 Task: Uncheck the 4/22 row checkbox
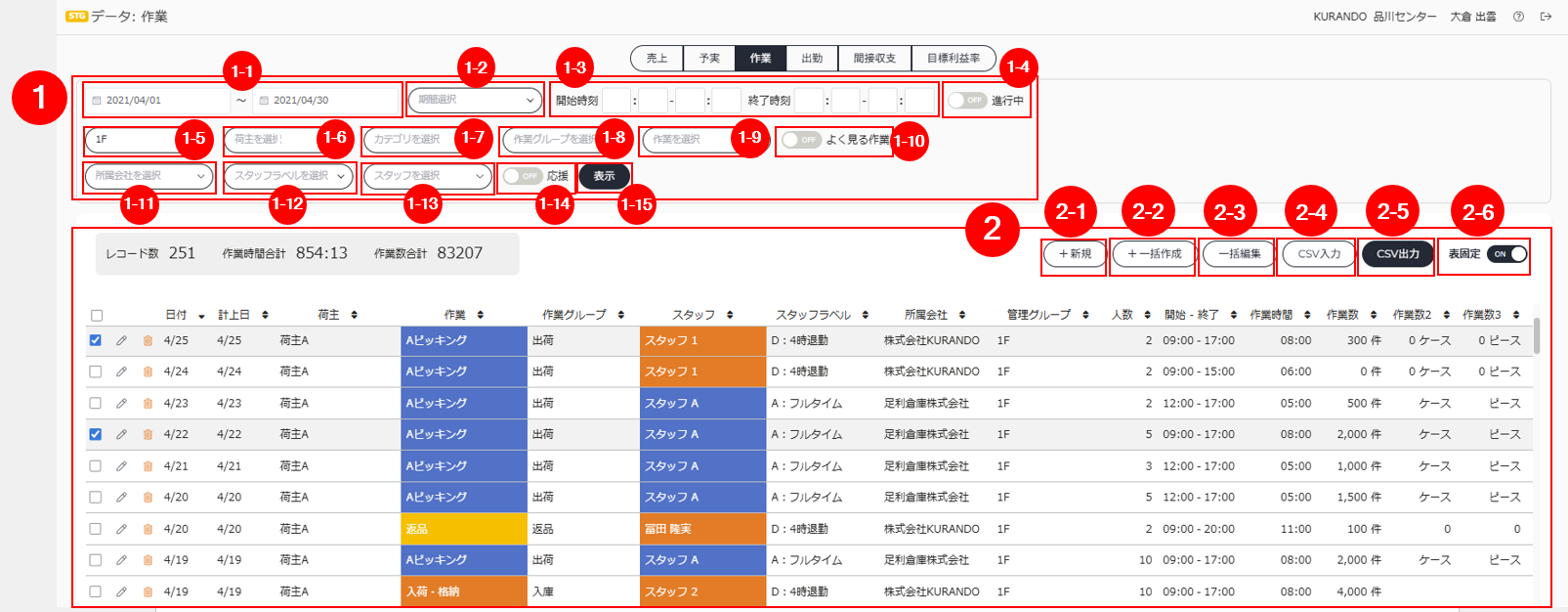pyautogui.click(x=96, y=435)
